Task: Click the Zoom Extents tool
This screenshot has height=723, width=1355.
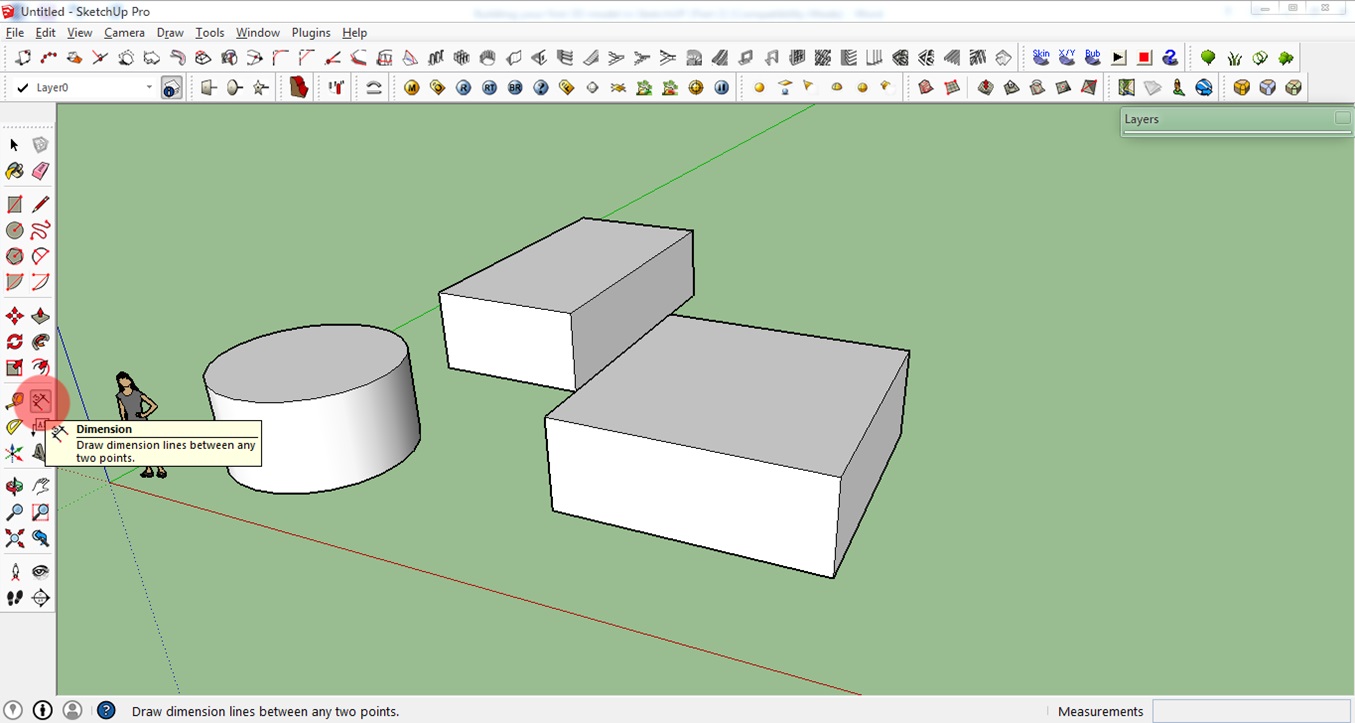Action: [13, 538]
